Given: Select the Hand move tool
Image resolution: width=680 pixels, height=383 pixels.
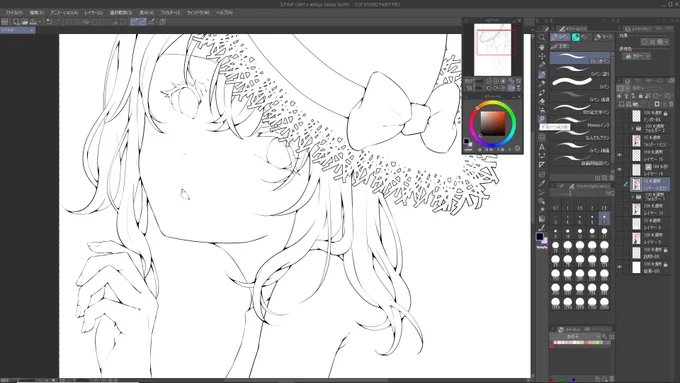Looking at the screenshot, I should 542,47.
